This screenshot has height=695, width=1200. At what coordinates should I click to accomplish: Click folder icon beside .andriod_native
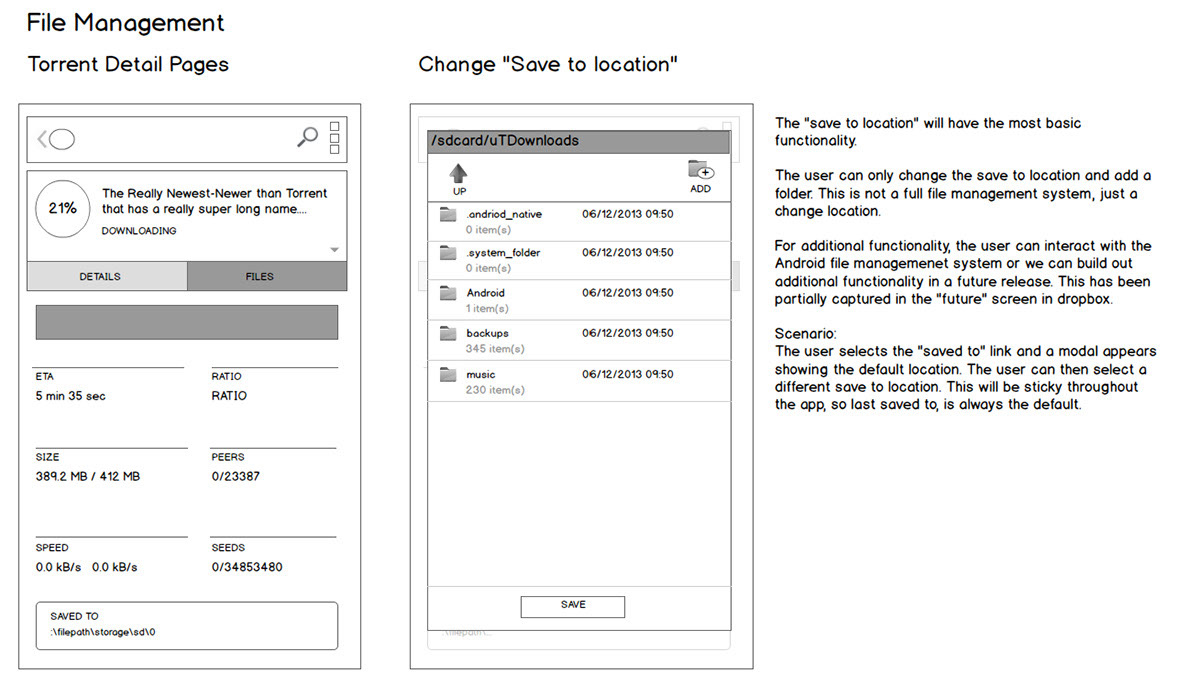tap(447, 214)
